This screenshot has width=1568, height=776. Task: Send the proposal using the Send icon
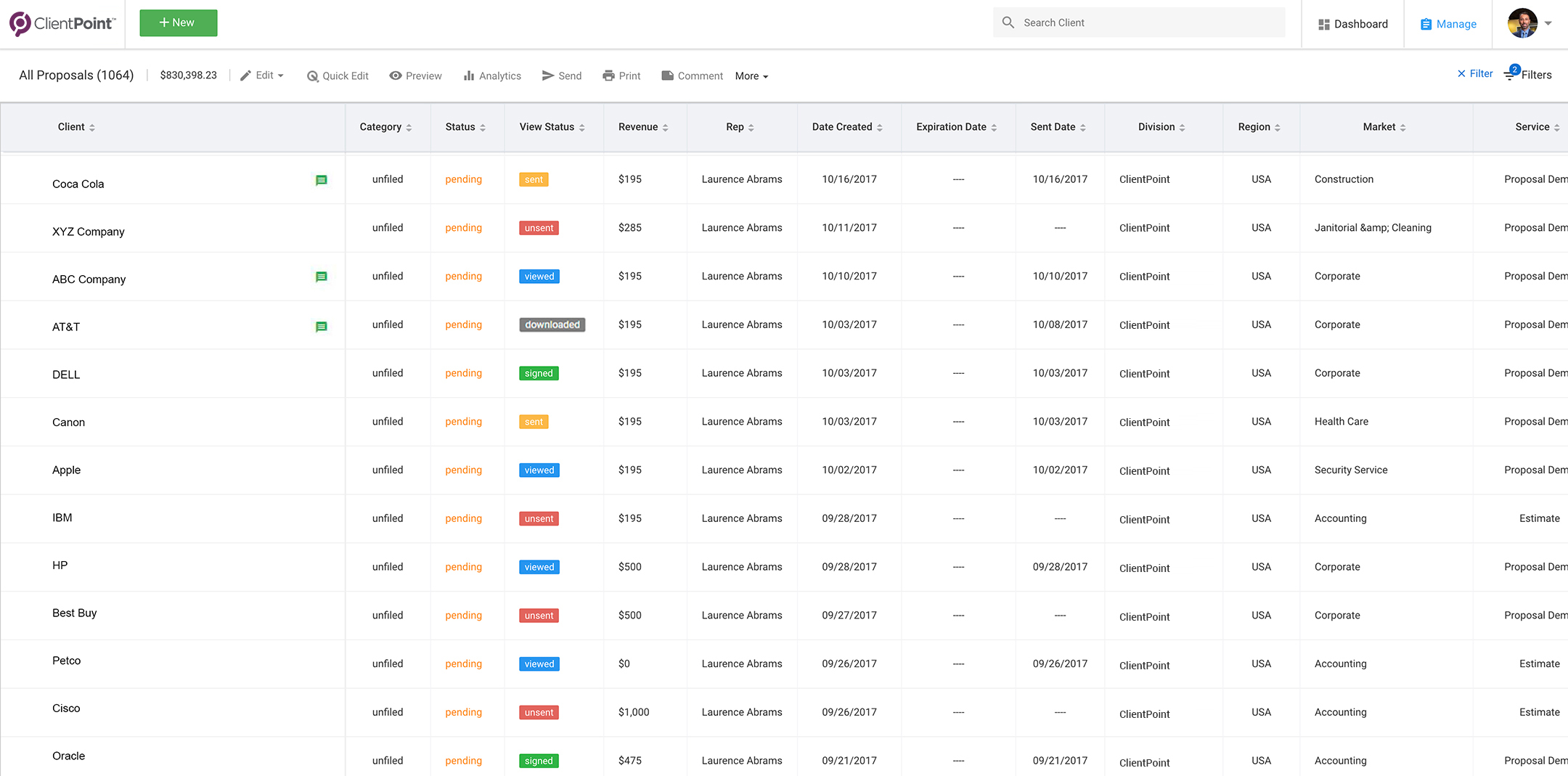click(548, 75)
